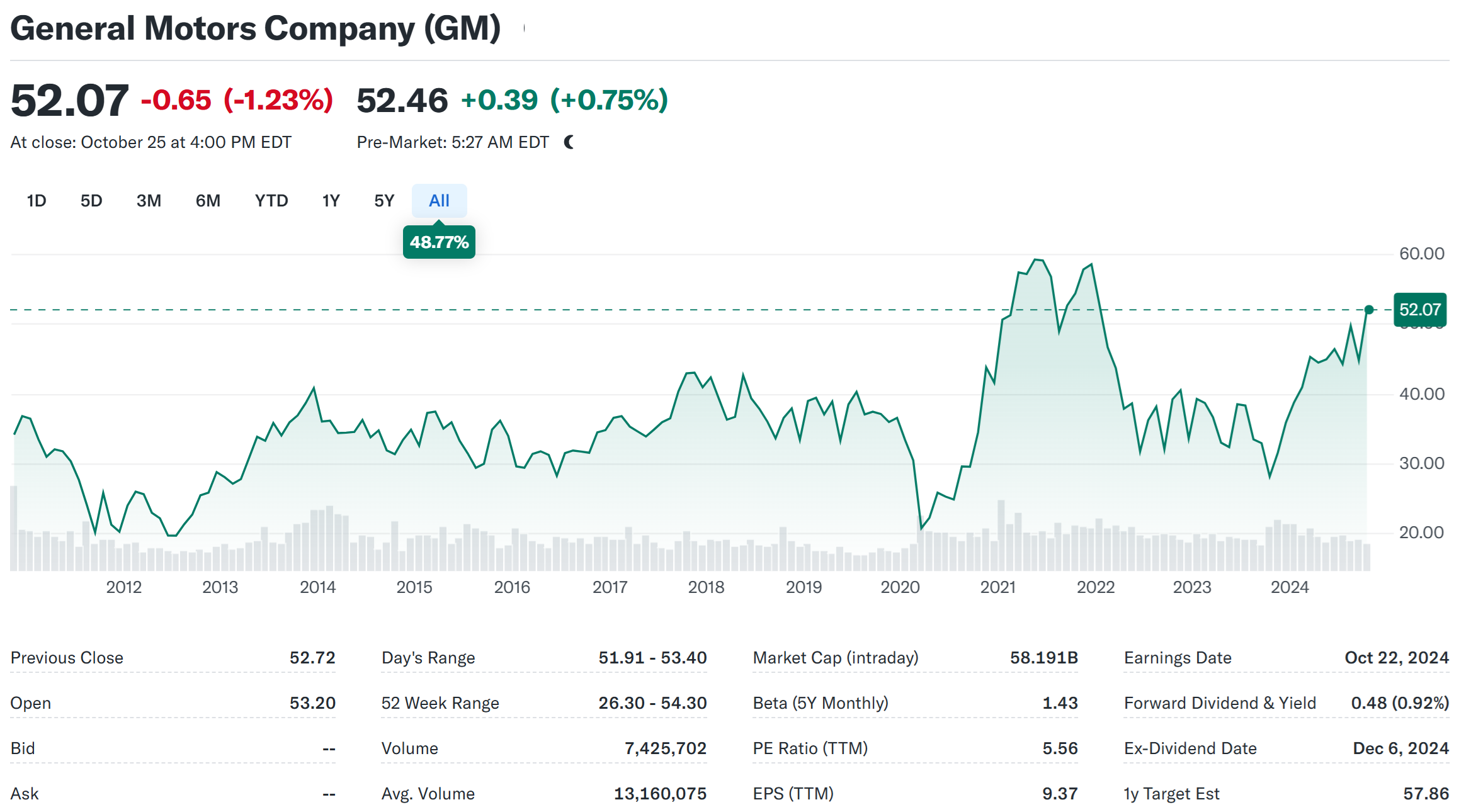Viewport: 1459px width, 812px height.
Task: Click the Bid label
Action: pyautogui.click(x=23, y=748)
